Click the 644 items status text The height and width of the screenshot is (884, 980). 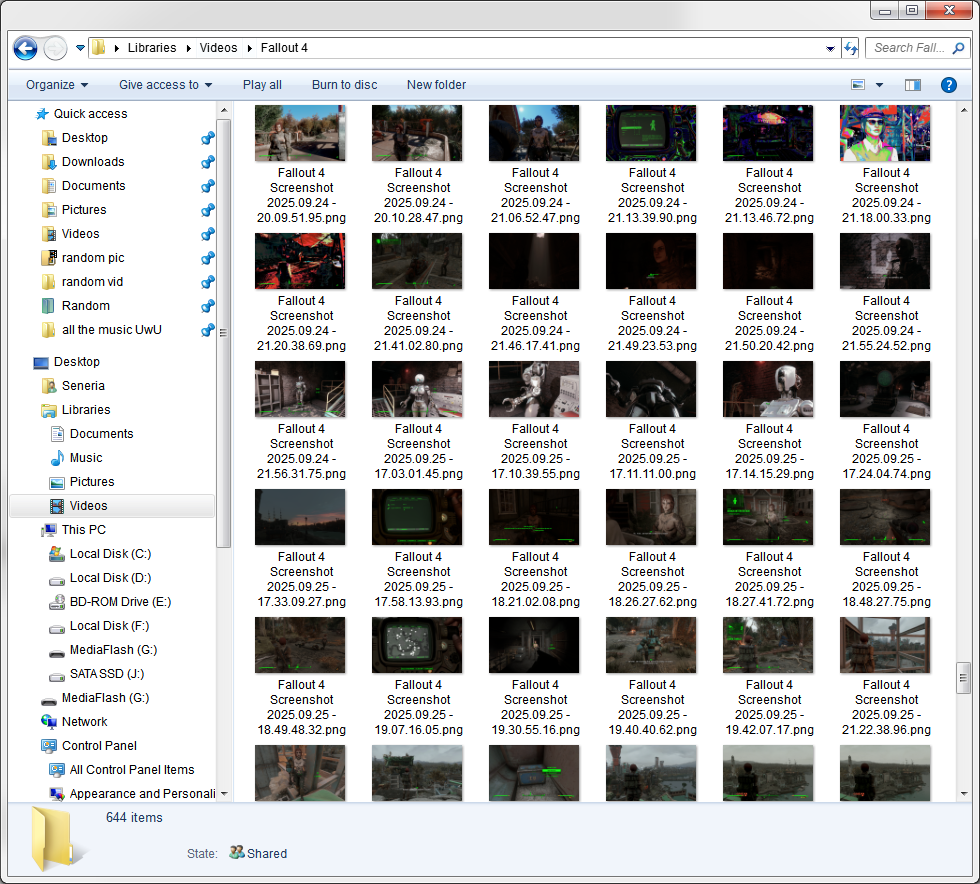[x=134, y=818]
